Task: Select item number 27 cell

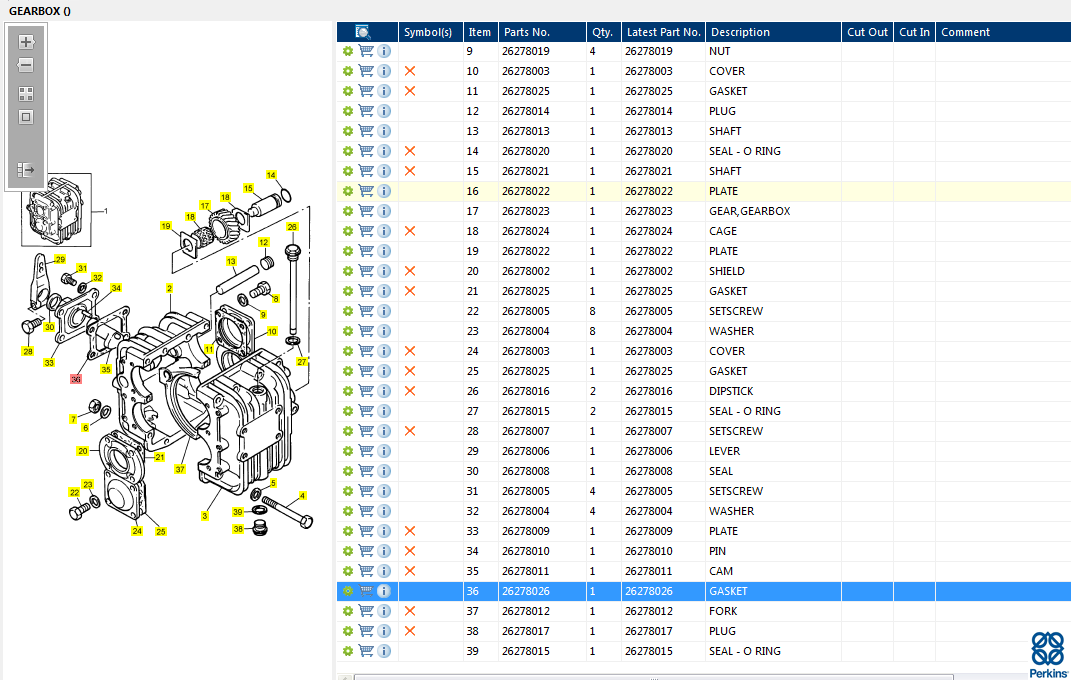Action: point(481,411)
